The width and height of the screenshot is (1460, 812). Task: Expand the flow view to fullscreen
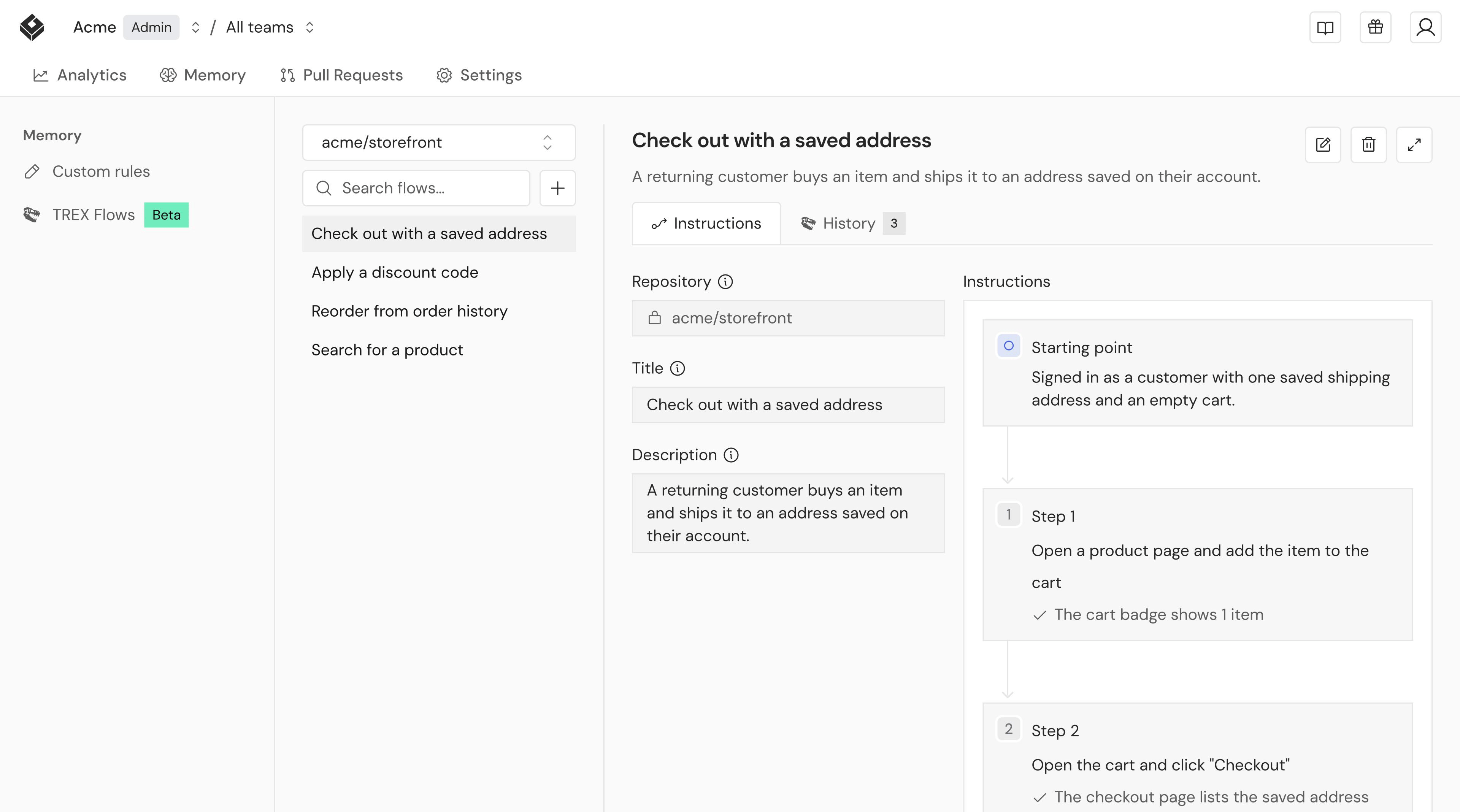tap(1414, 144)
